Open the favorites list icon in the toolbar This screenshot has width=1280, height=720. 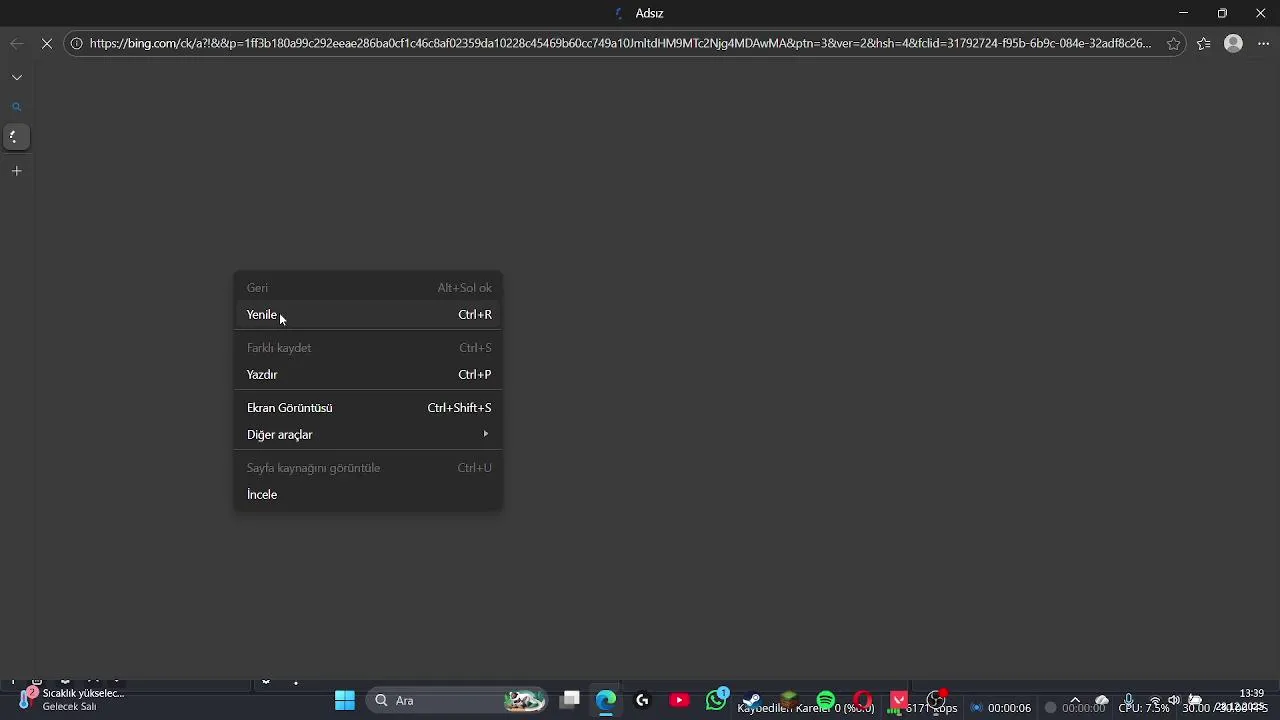coord(1203,43)
